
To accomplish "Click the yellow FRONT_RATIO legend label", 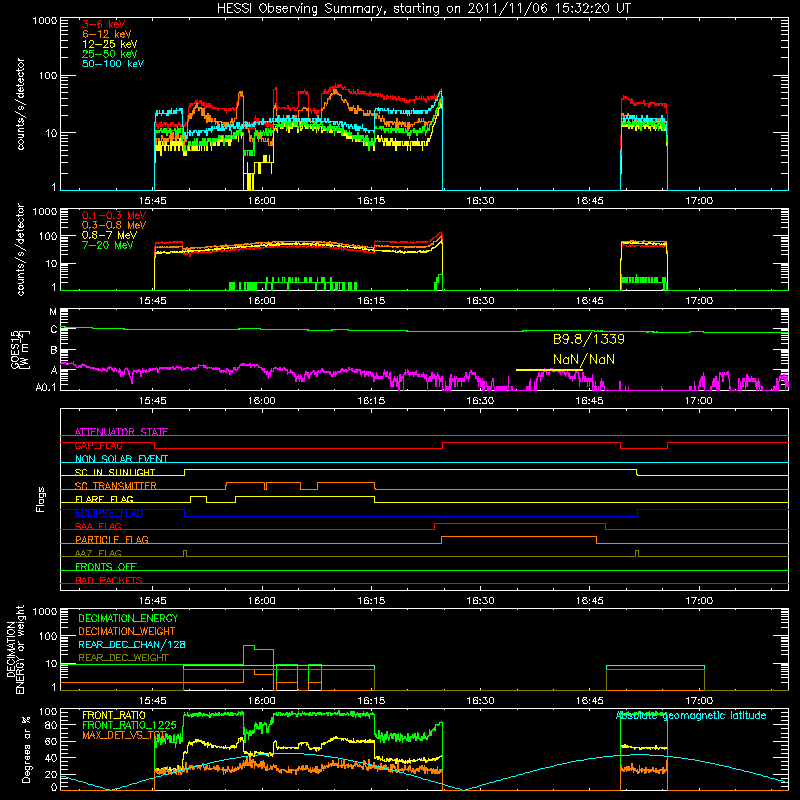I will tap(114, 716).
